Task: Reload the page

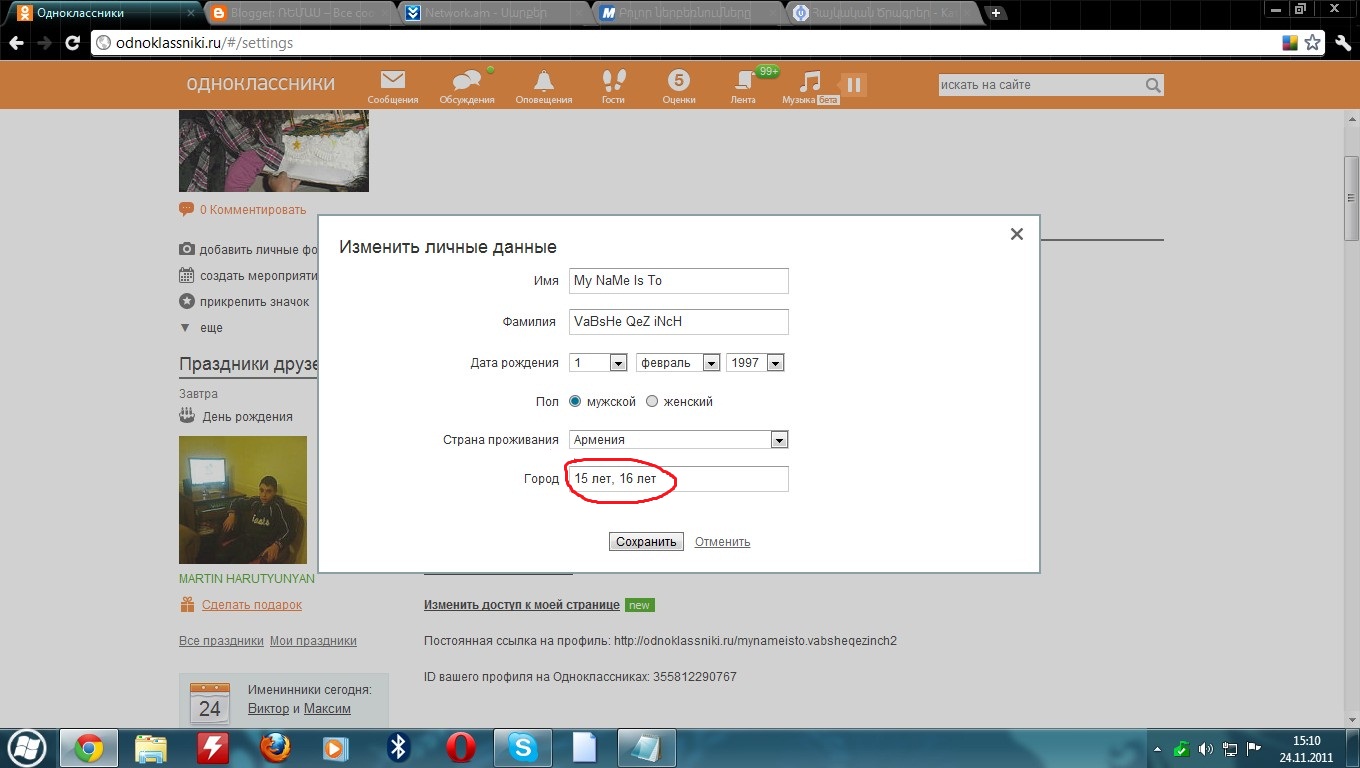Action: coord(72,44)
